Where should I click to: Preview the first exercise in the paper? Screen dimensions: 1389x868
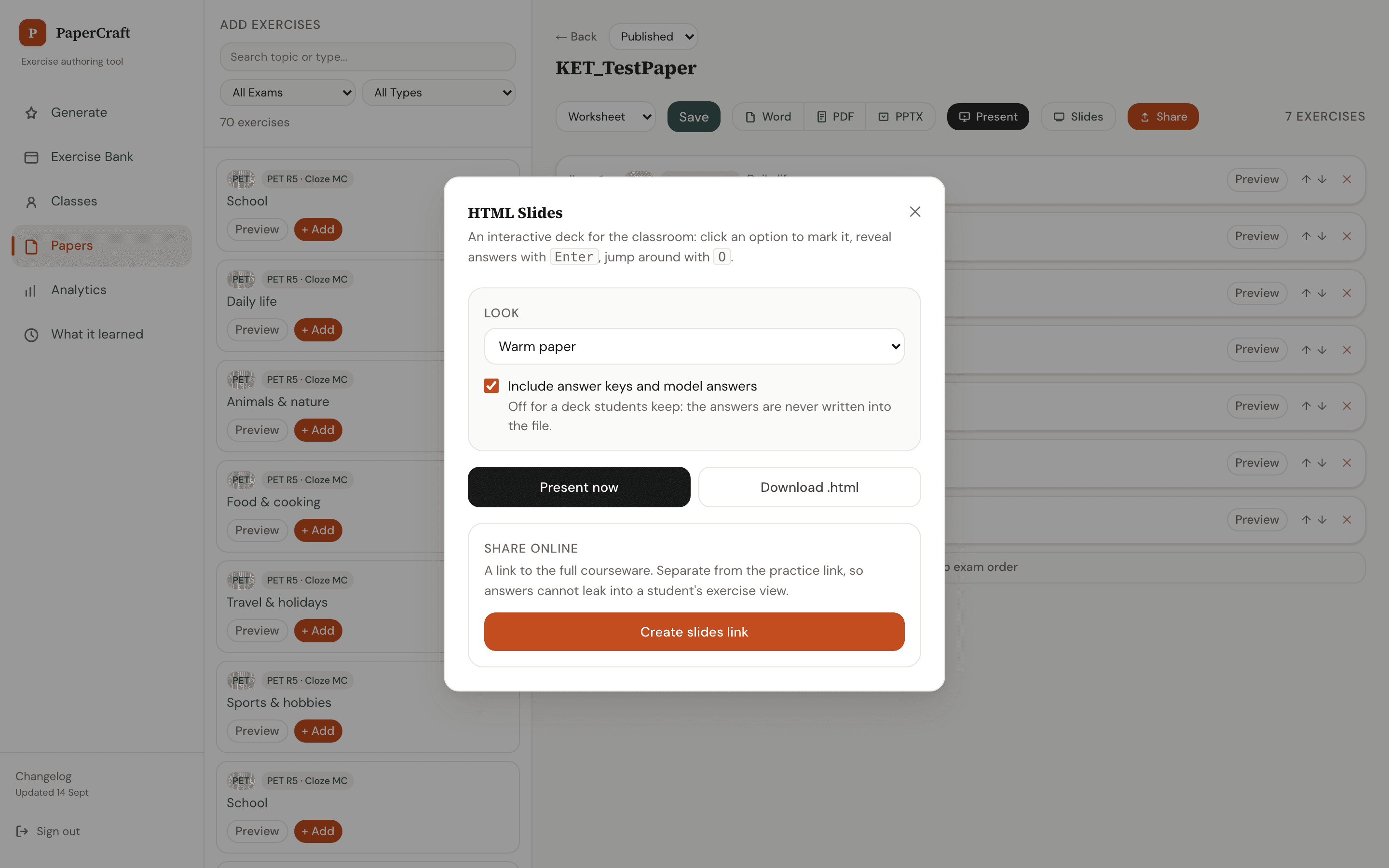pyautogui.click(x=1257, y=179)
